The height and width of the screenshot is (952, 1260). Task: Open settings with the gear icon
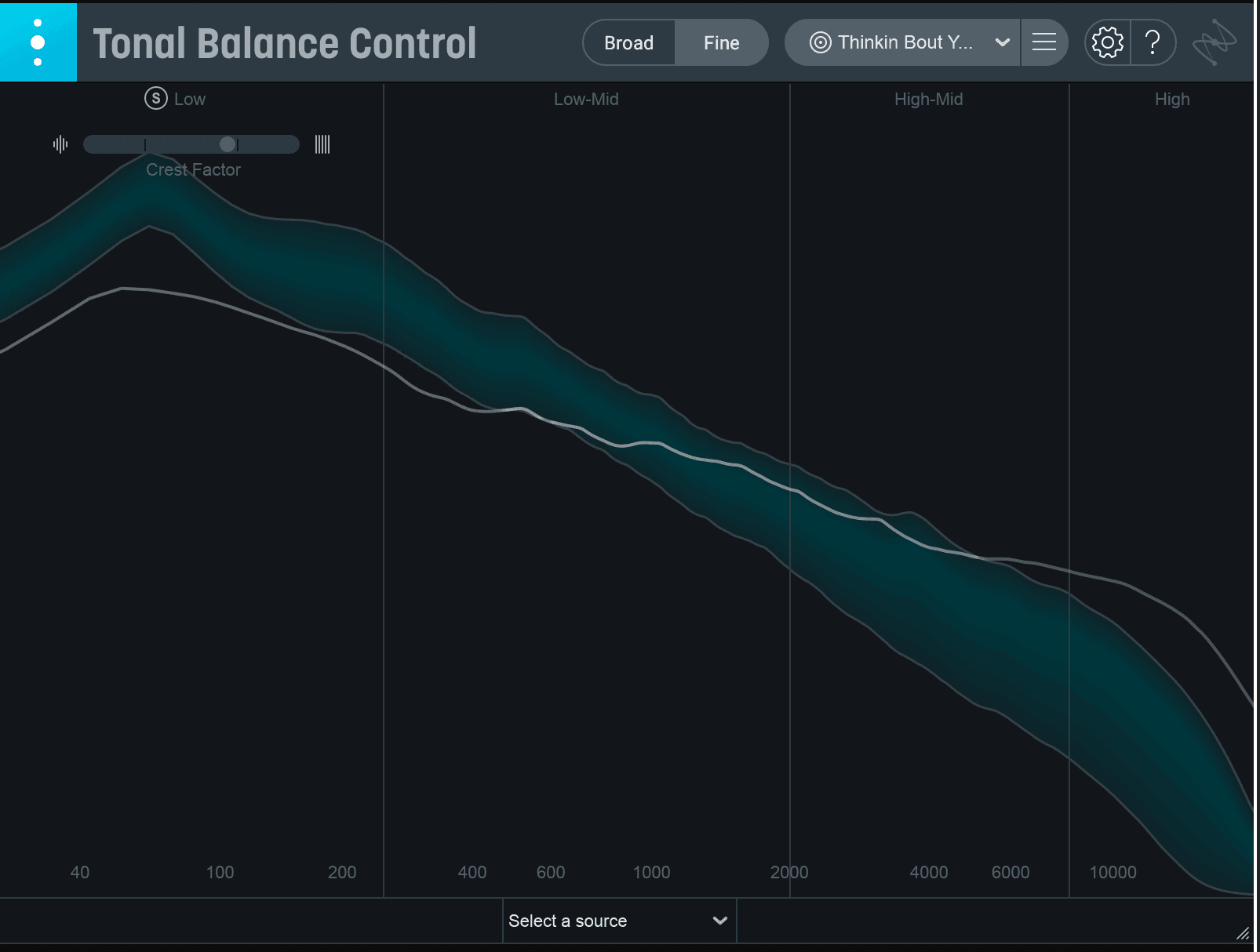[x=1107, y=42]
